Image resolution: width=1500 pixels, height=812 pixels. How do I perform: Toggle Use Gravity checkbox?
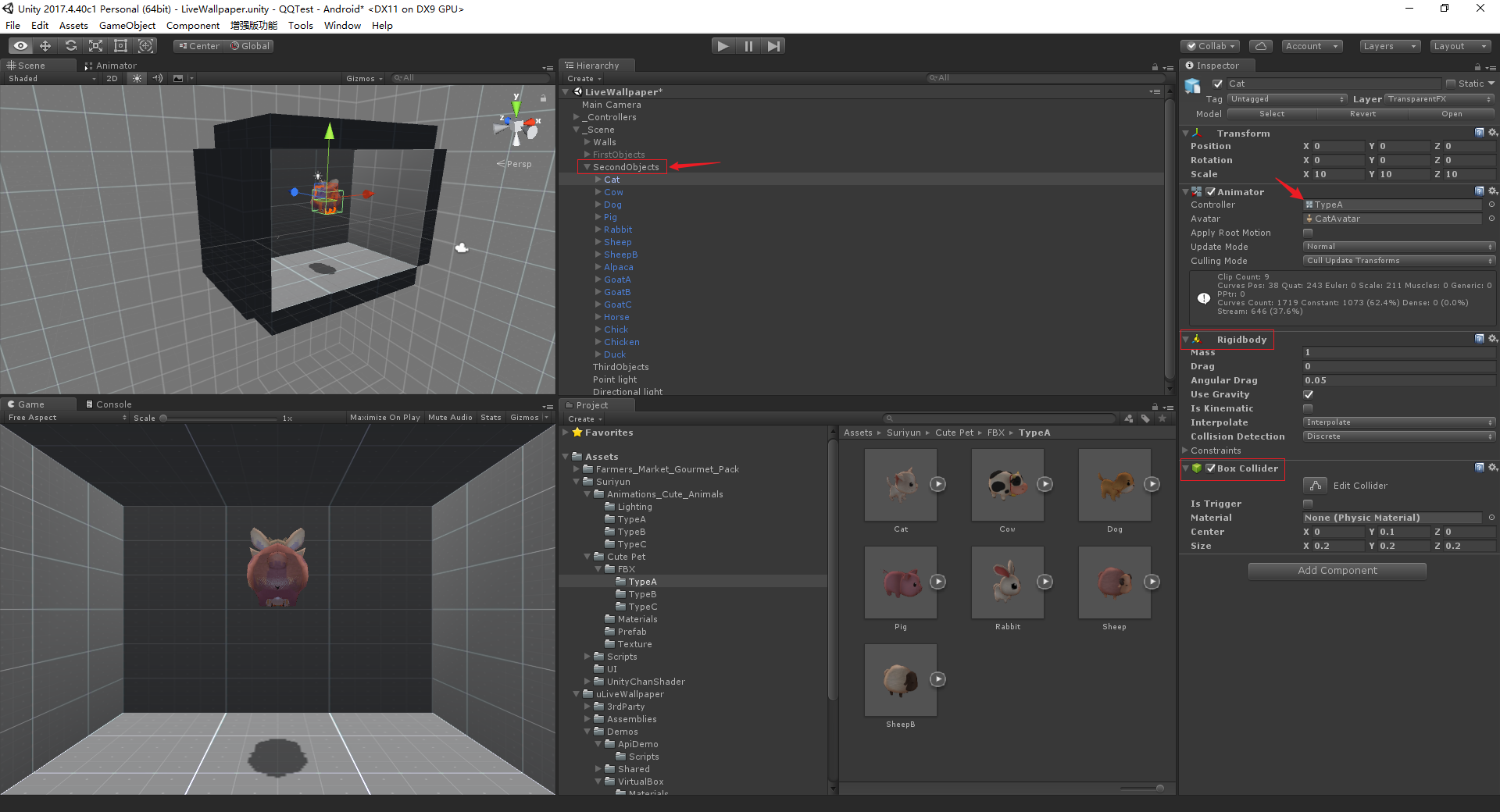[1308, 394]
